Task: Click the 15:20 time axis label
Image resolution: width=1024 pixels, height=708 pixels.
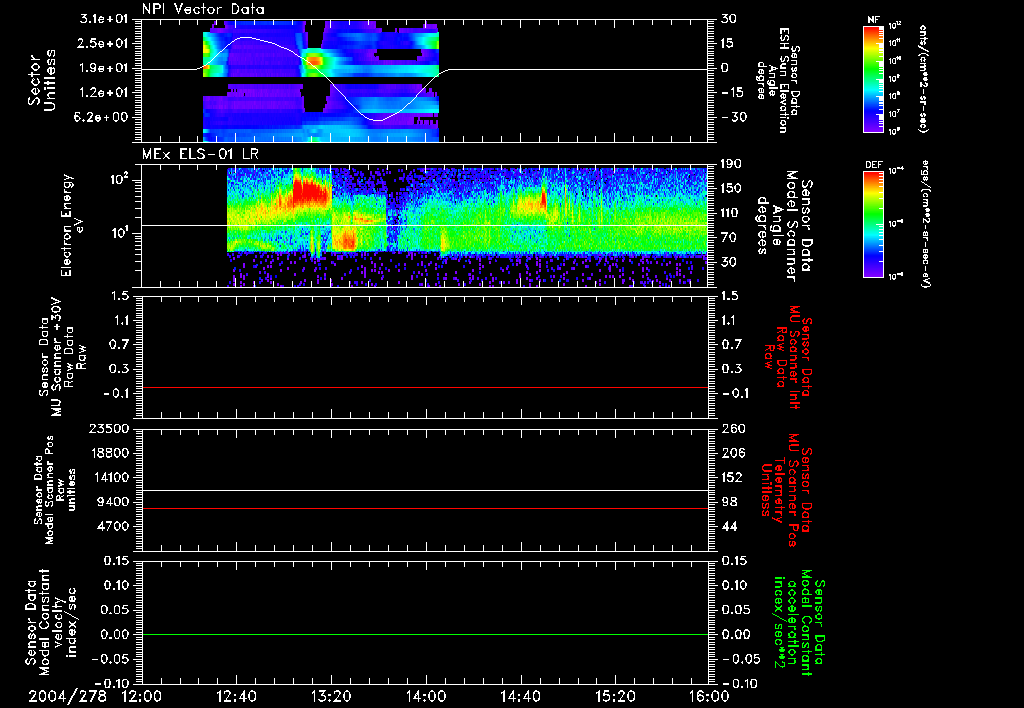Action: (615, 696)
